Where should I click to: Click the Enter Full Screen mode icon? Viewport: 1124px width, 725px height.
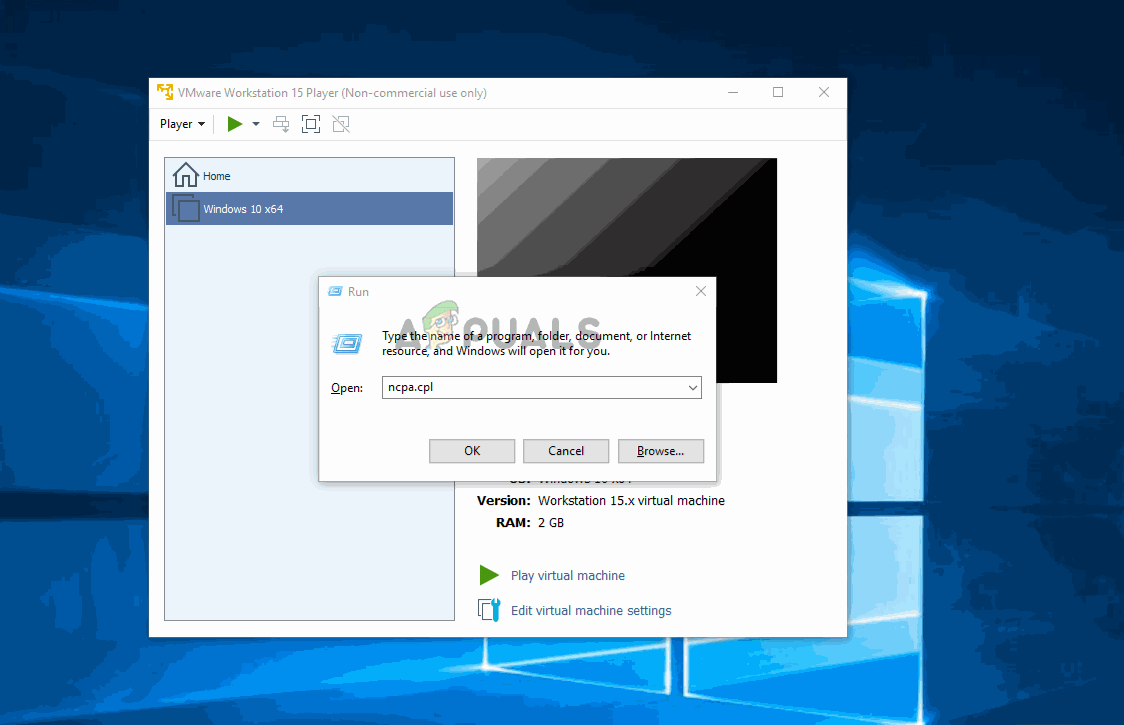point(311,123)
